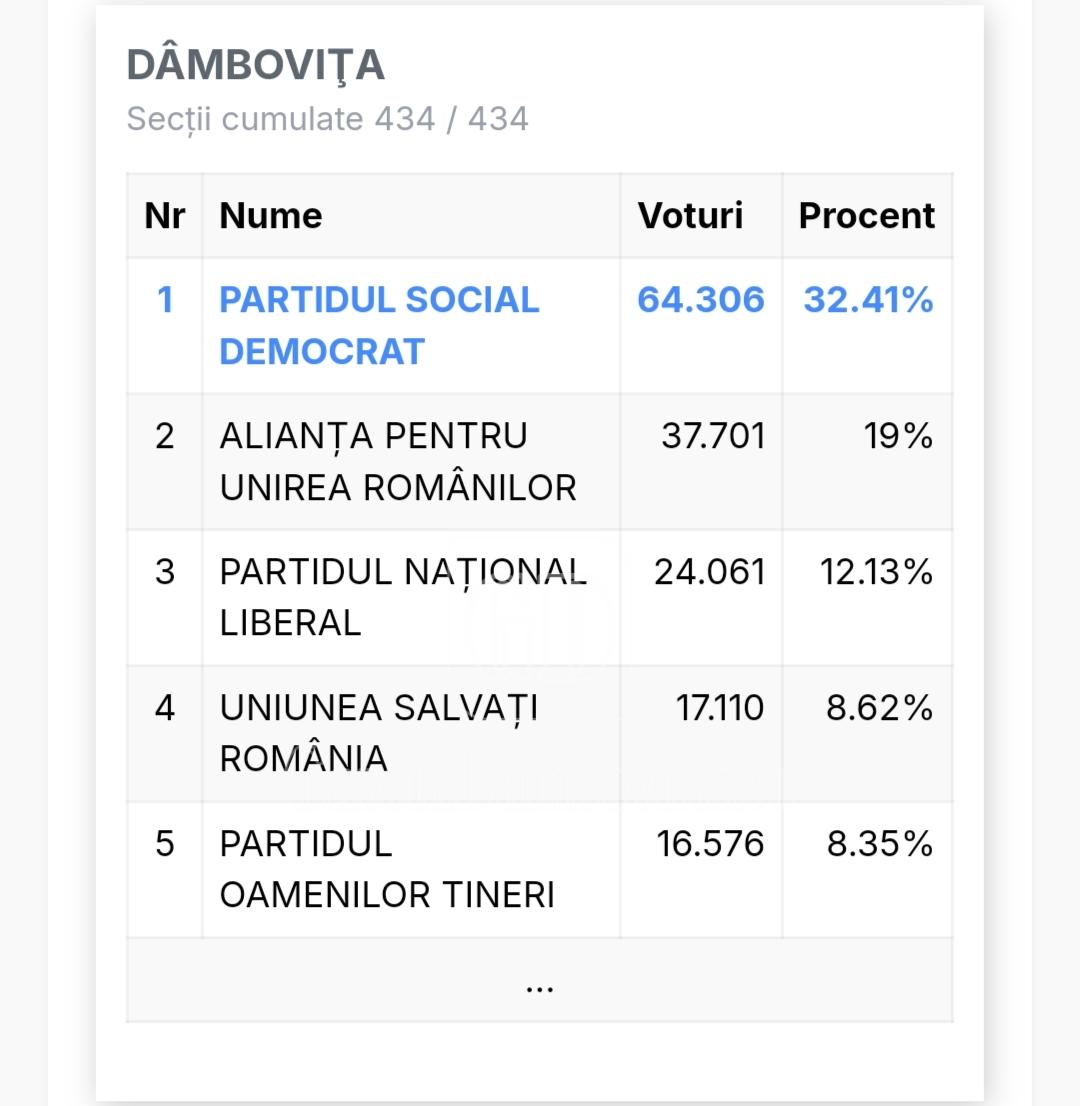
Task: Select Alianța pentru Unirea Românilor row
Action: [540, 461]
